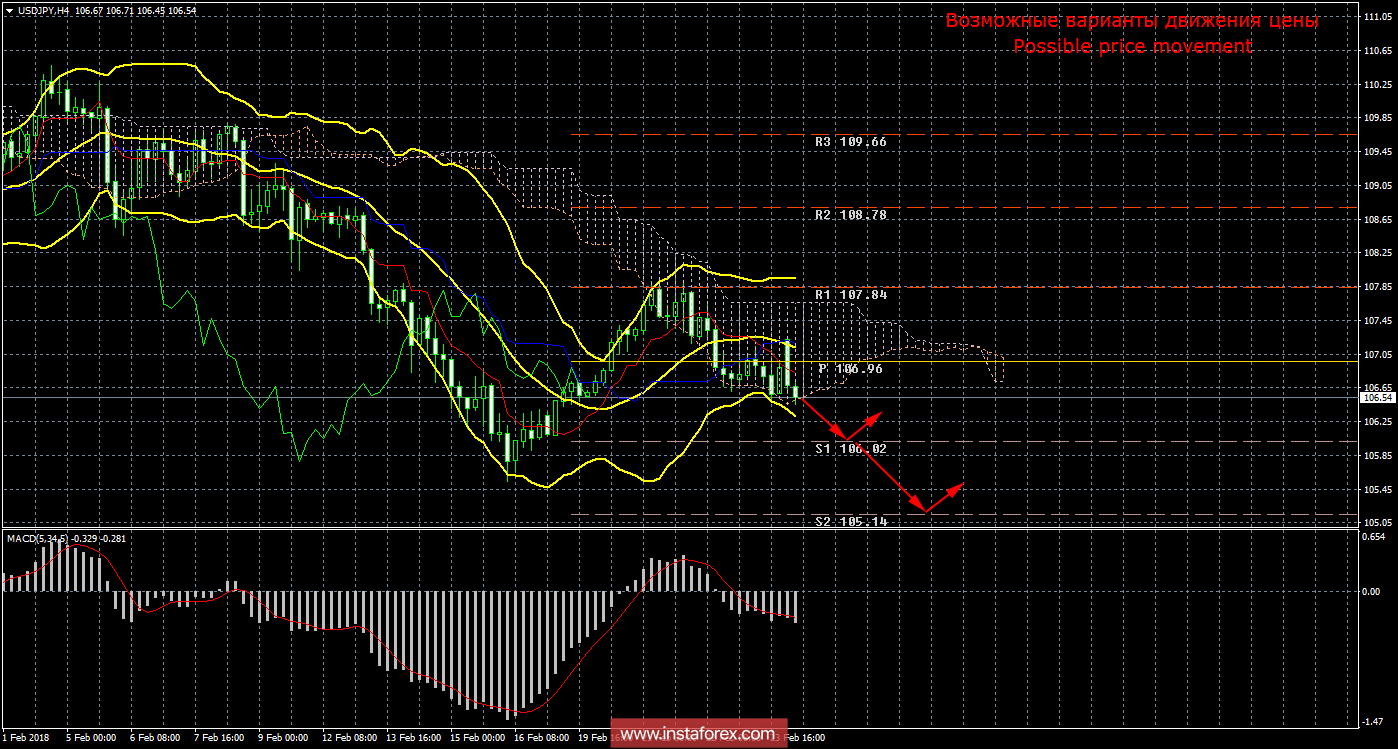Click the 0.654 MACD scale value
Image resolution: width=1398 pixels, height=749 pixels.
pos(1375,537)
